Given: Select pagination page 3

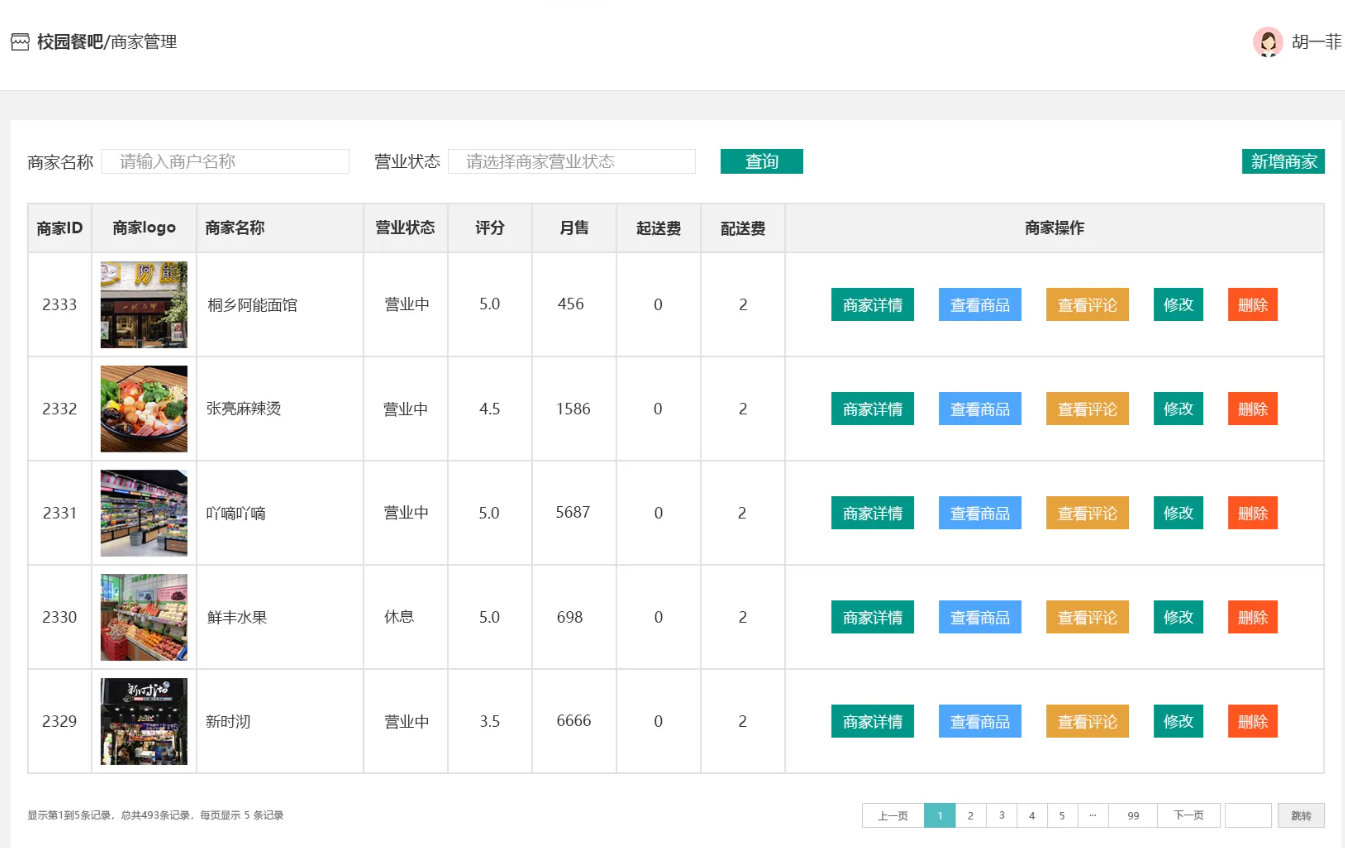Looking at the screenshot, I should pos(1001,816).
